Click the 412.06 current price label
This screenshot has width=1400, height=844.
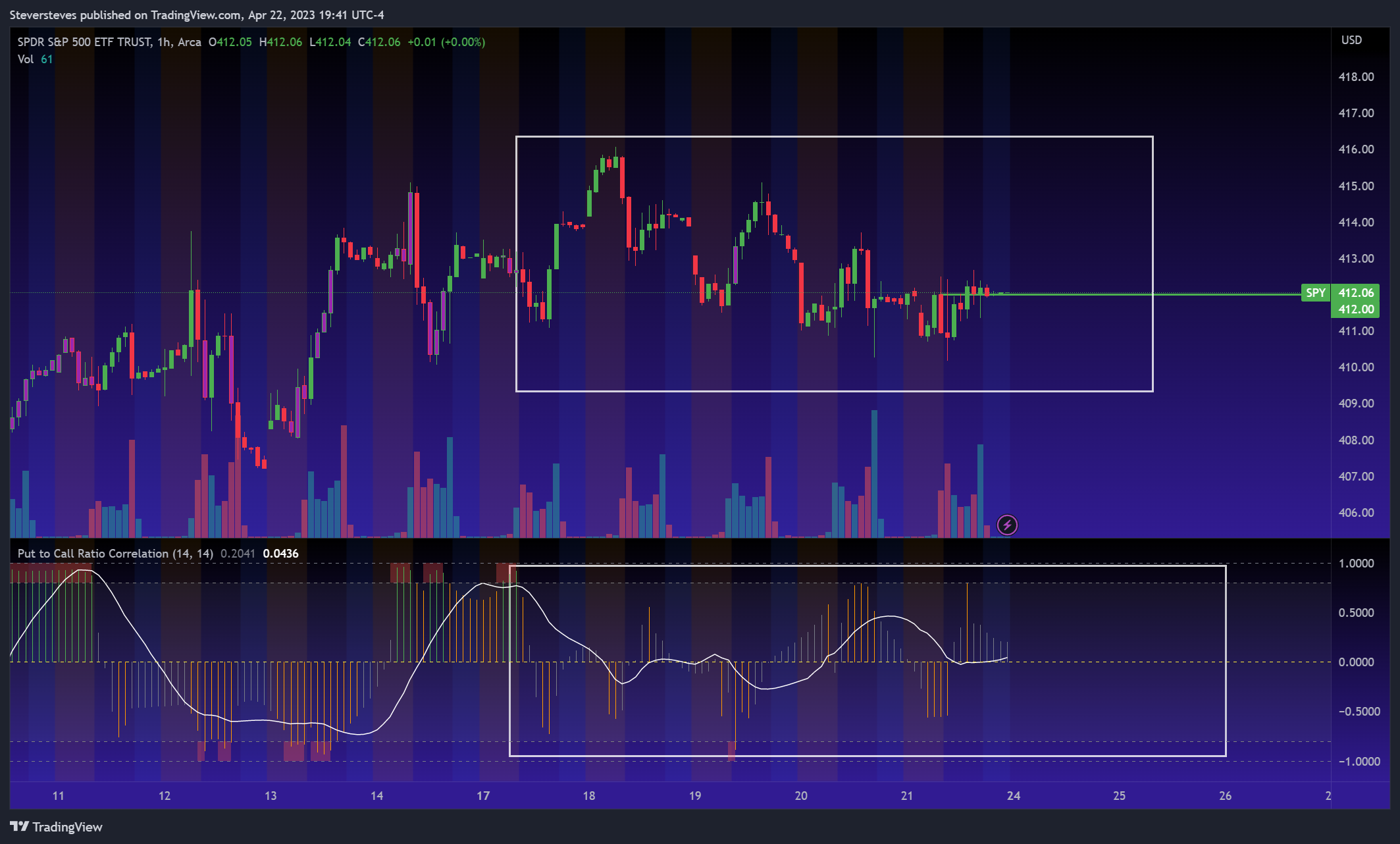[x=1356, y=293]
